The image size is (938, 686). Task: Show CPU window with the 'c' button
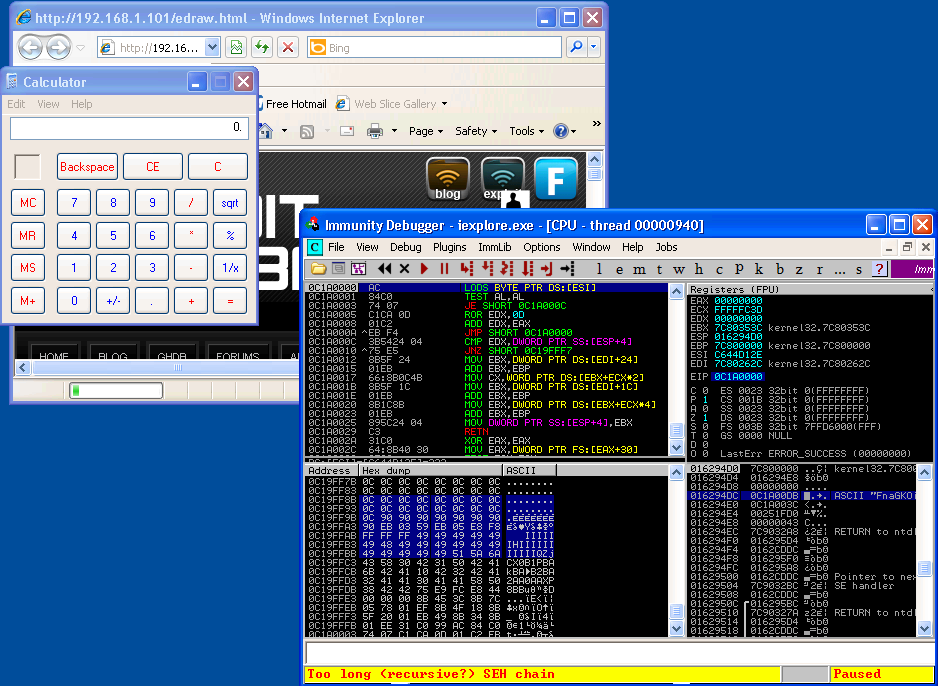coord(719,269)
